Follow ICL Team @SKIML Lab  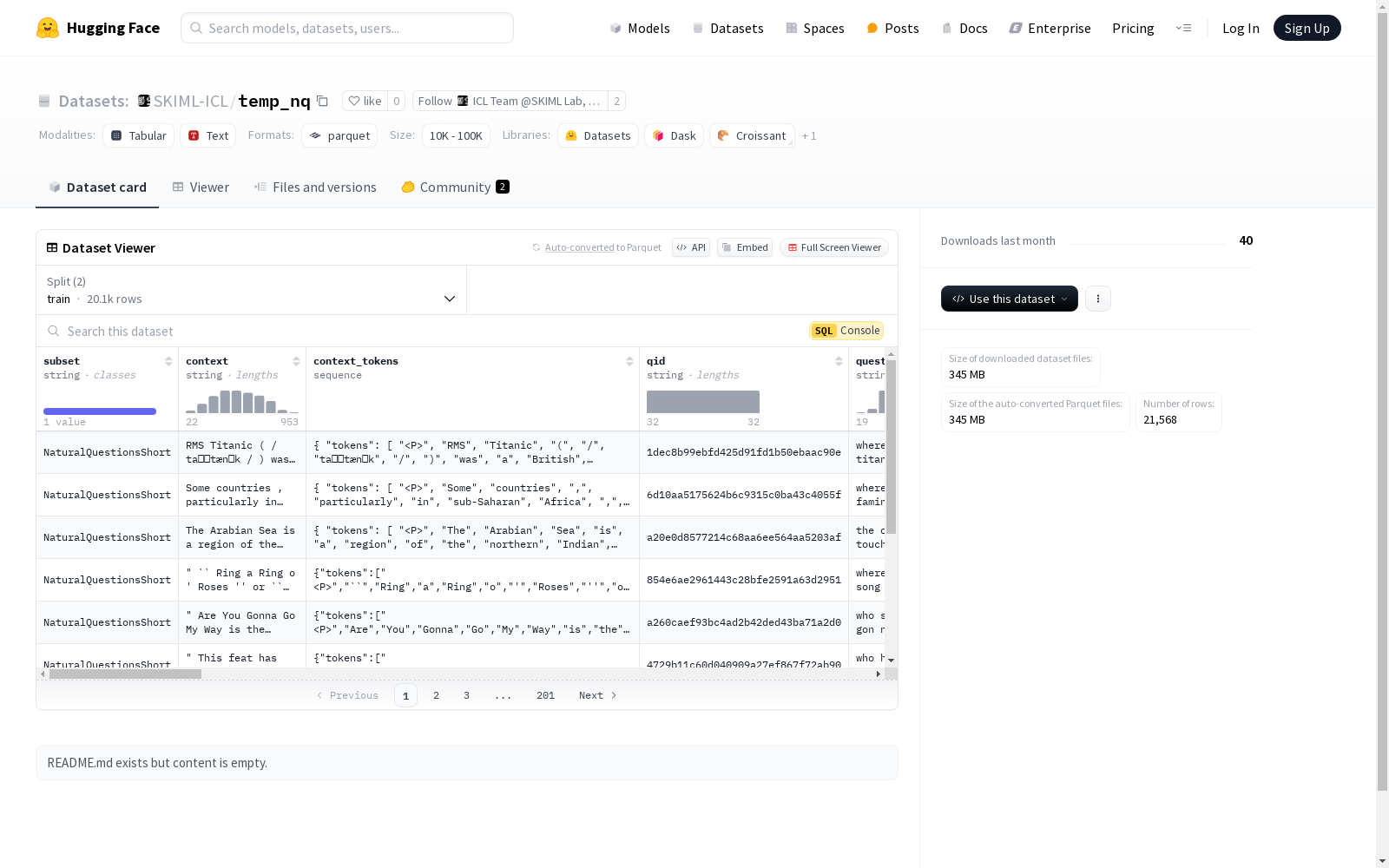(x=510, y=101)
